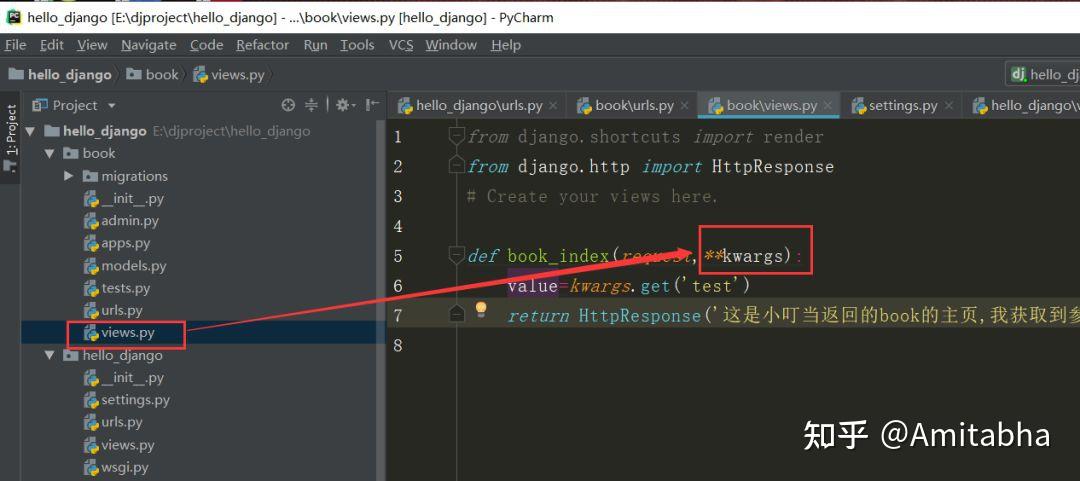Click the collapse all icon in Project panel
This screenshot has width=1080, height=481.
pos(311,105)
